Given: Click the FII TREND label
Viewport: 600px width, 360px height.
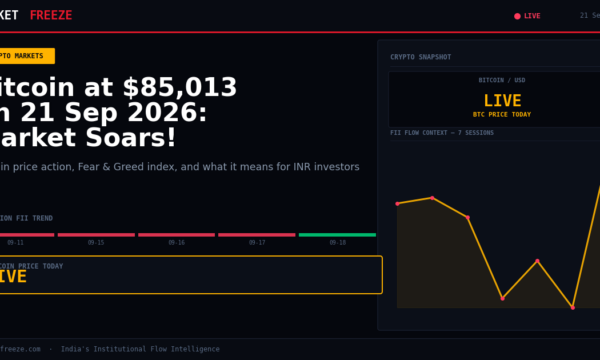Looking at the screenshot, I should pyautogui.click(x=26, y=218).
